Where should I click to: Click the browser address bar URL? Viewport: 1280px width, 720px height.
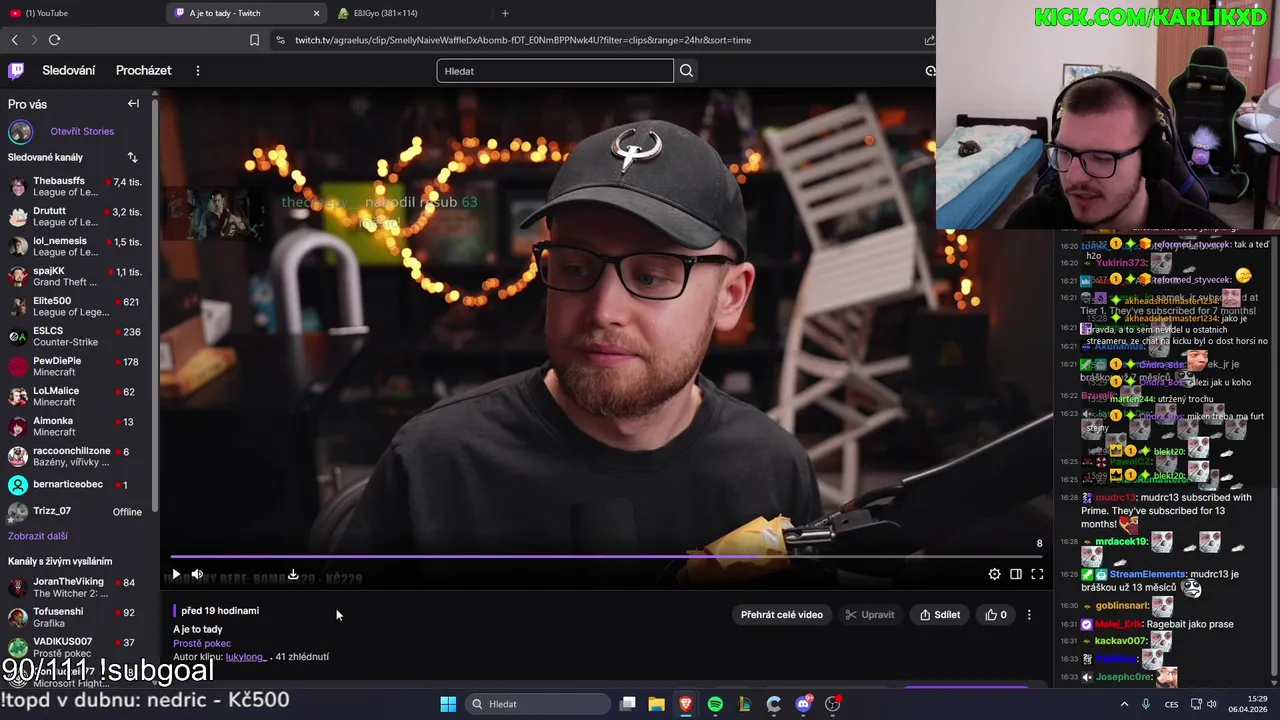523,40
